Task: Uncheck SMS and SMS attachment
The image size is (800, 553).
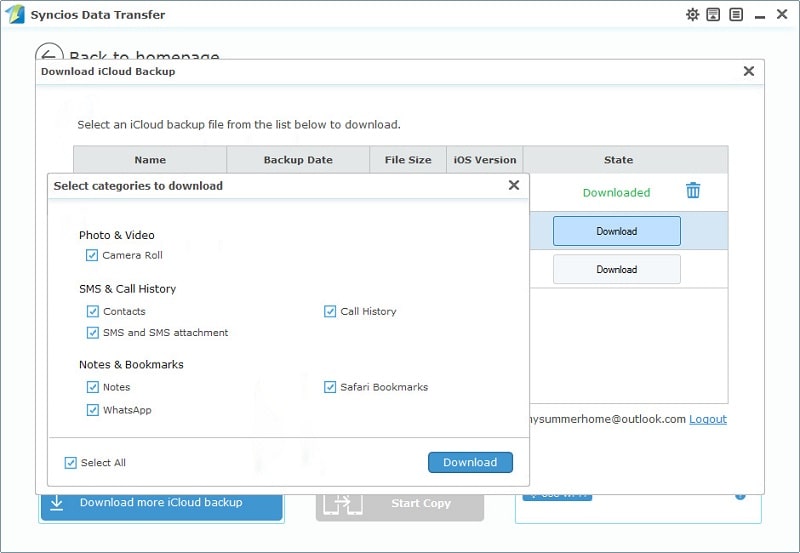Action: (x=92, y=333)
